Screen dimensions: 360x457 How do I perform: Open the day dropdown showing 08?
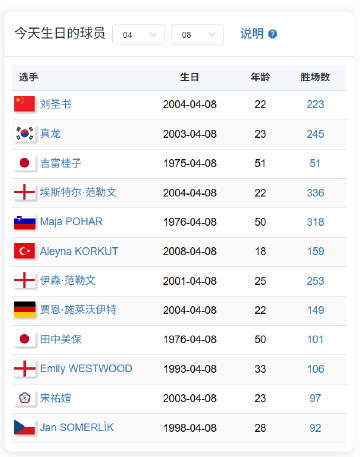tap(197, 34)
